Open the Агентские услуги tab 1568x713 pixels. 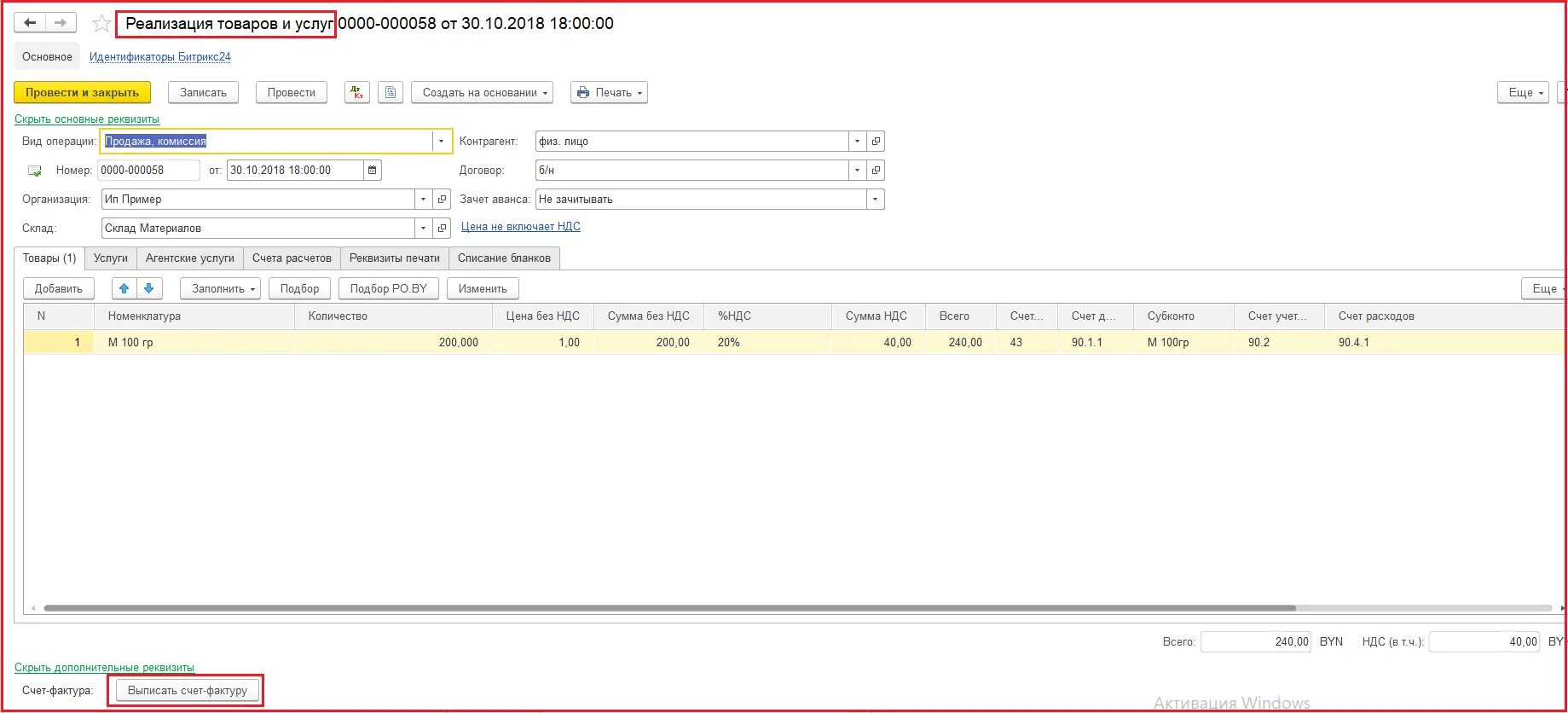coord(190,258)
